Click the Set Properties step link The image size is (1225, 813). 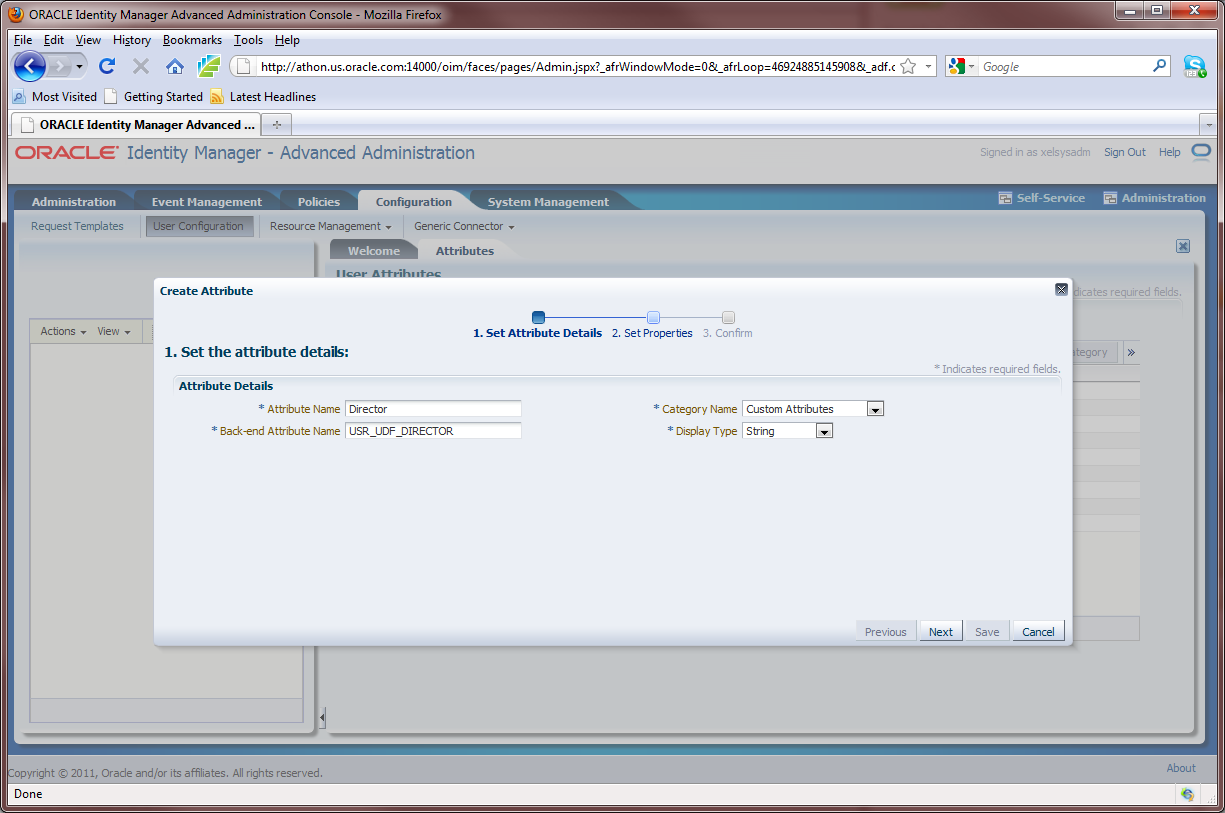[x=652, y=333]
